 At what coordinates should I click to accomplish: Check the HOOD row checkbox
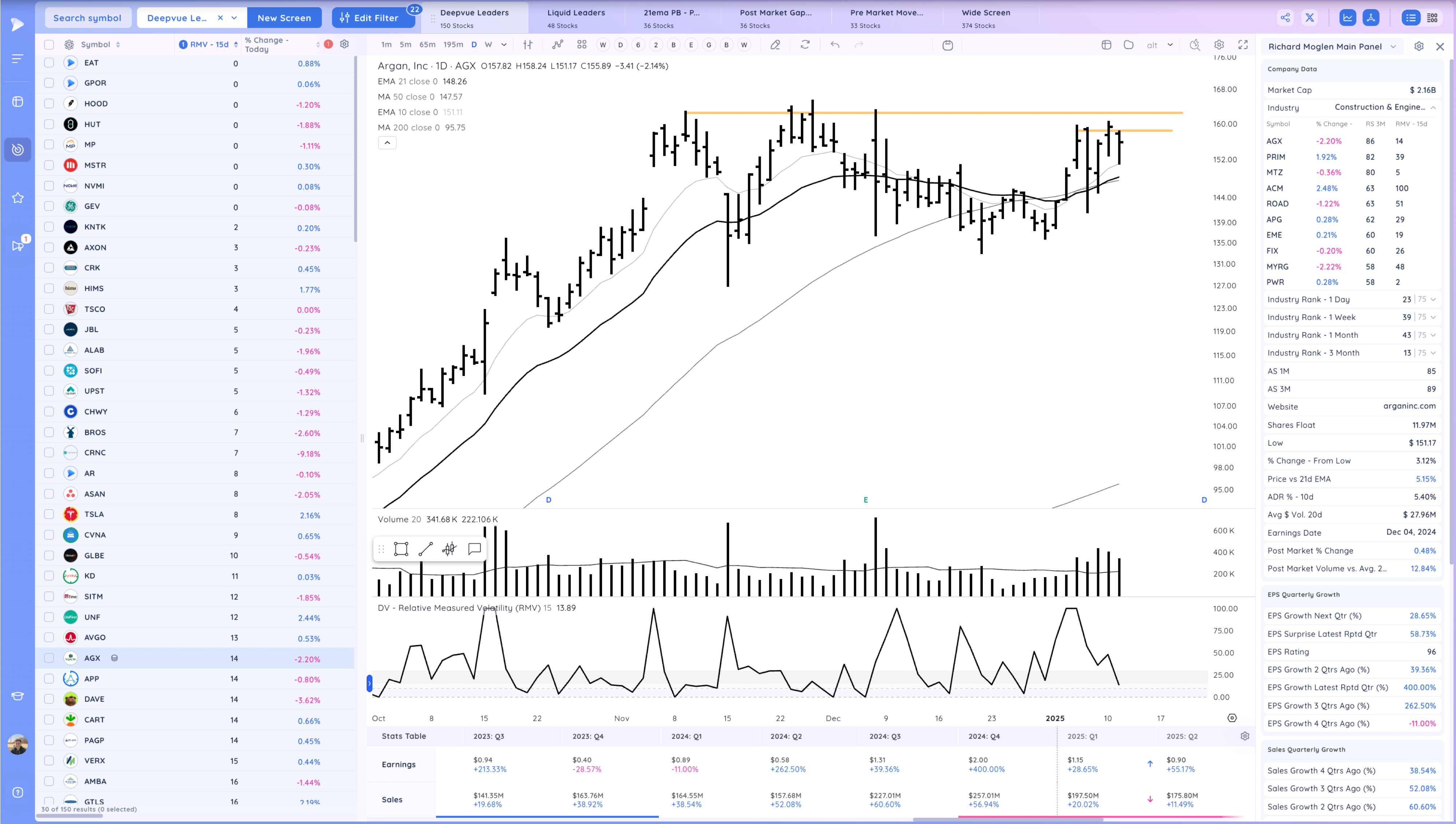coord(49,104)
